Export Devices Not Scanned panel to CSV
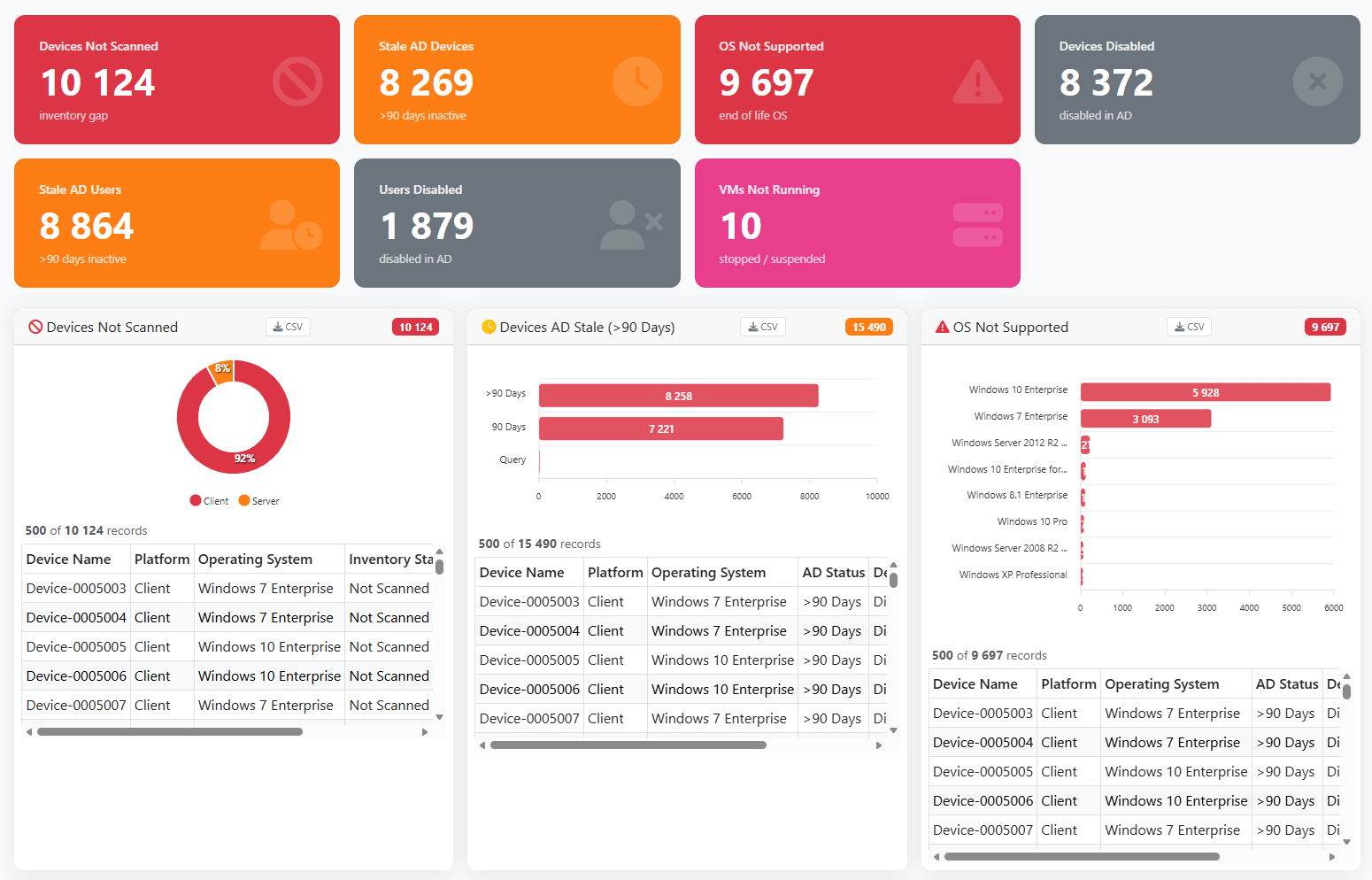Viewport: 1372px width, 880px height. pyautogui.click(x=288, y=327)
